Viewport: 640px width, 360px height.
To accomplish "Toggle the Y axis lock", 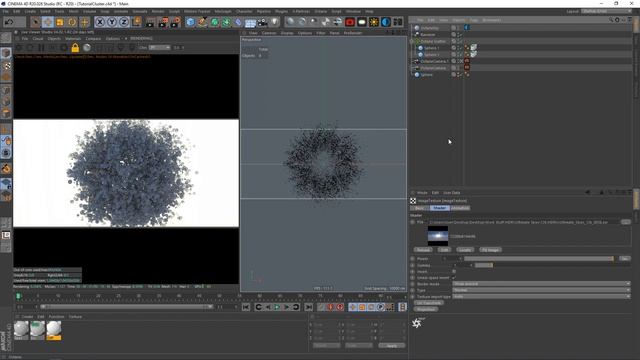I will [112, 22].
